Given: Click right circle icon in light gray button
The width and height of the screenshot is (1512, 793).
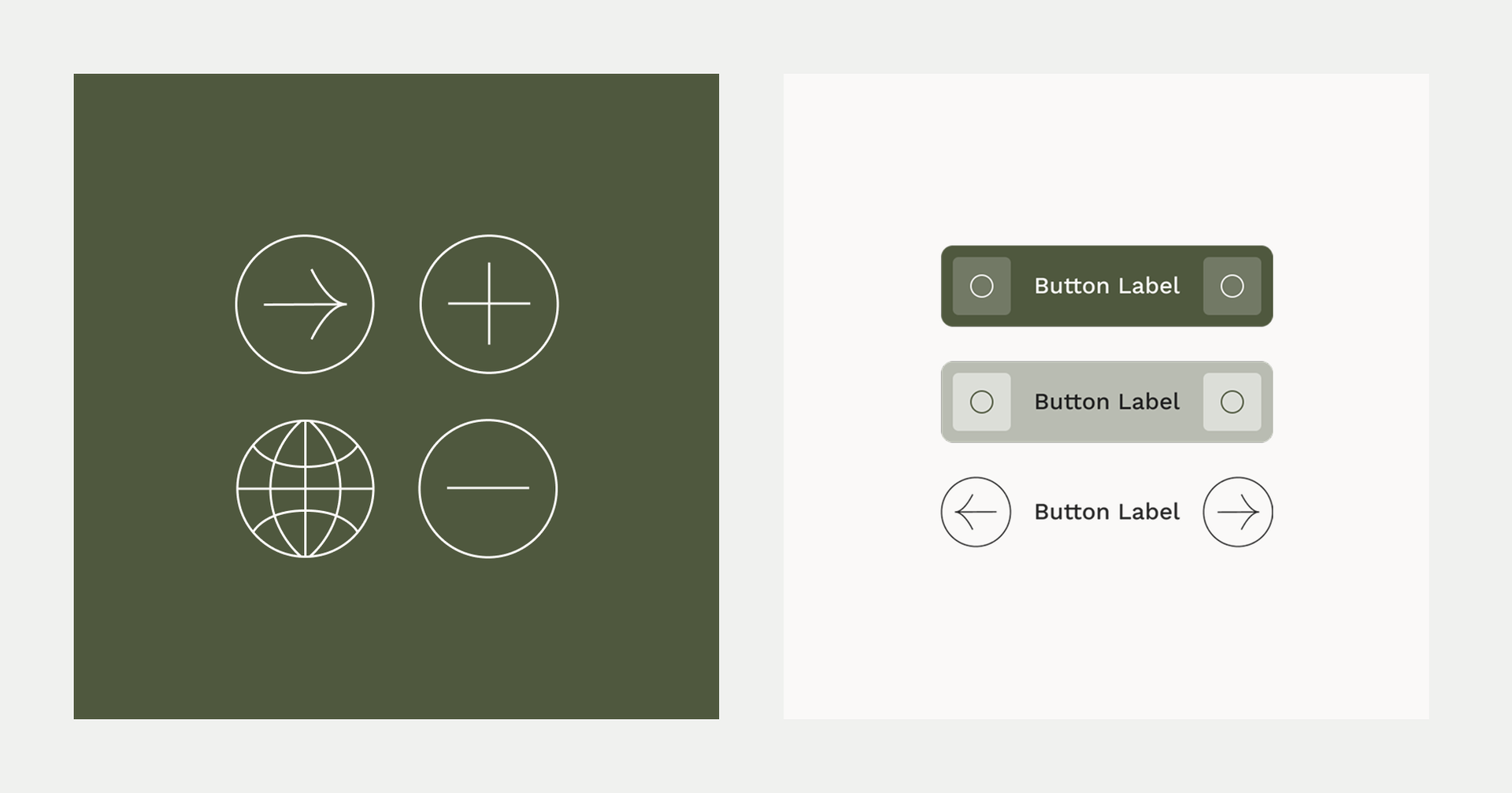Looking at the screenshot, I should 1232,402.
